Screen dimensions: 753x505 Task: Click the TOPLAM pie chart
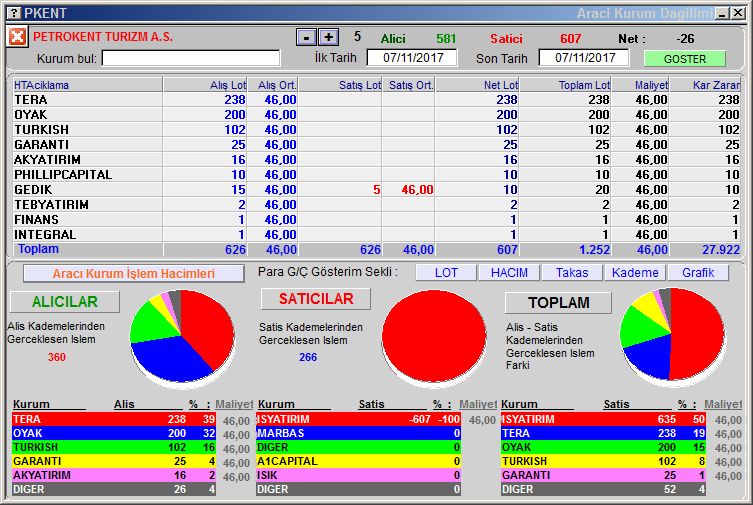(672, 335)
